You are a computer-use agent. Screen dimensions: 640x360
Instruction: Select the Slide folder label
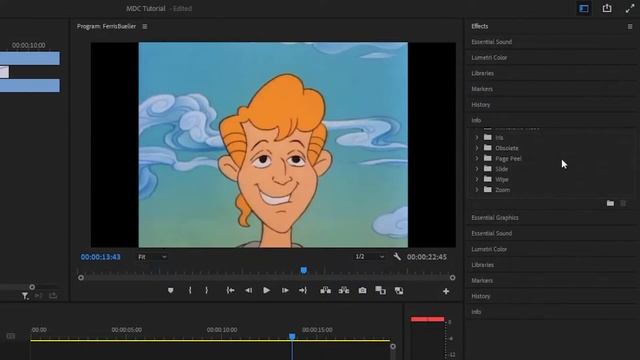502,169
